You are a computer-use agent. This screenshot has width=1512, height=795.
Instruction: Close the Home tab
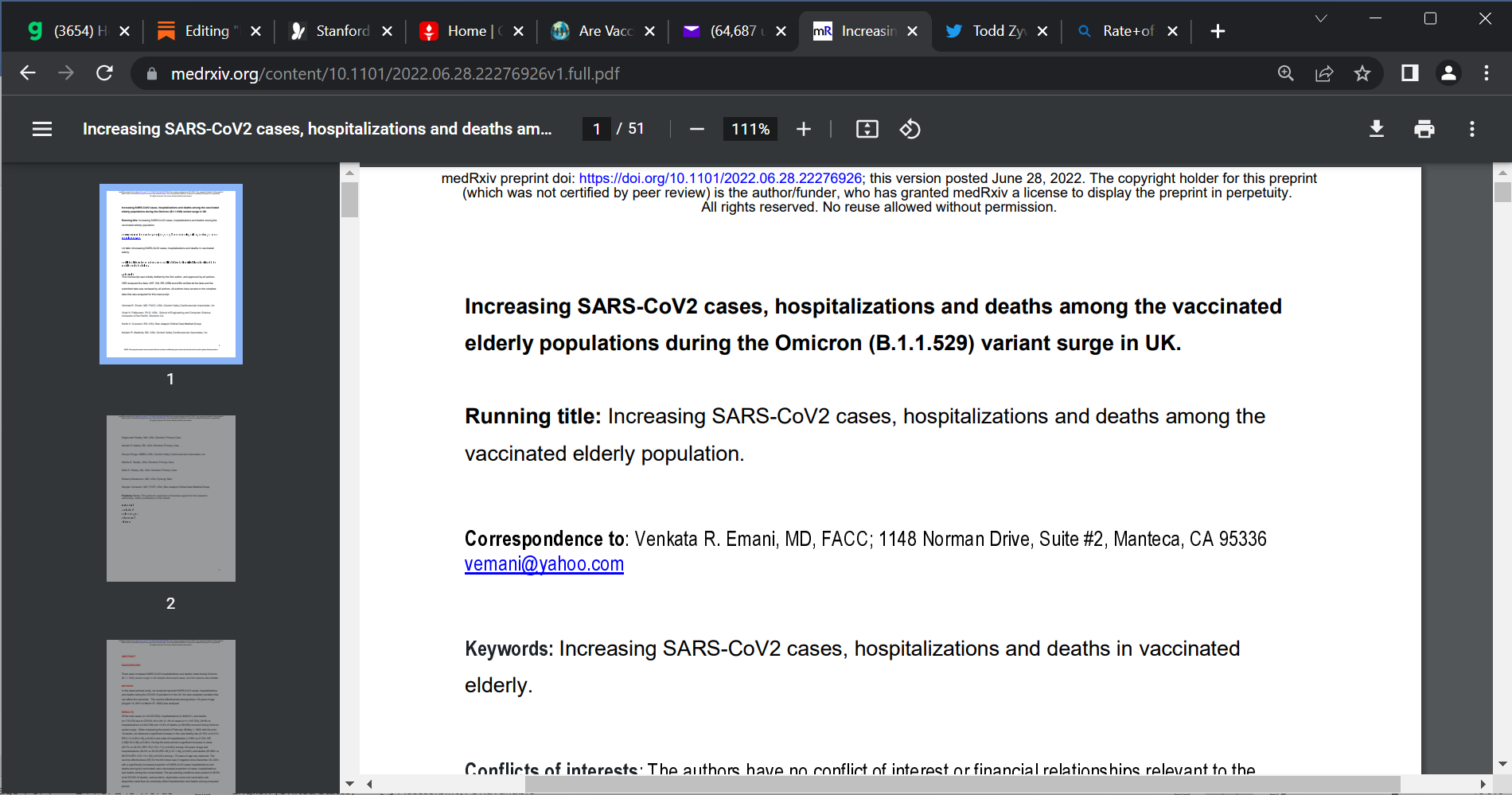coord(518,31)
